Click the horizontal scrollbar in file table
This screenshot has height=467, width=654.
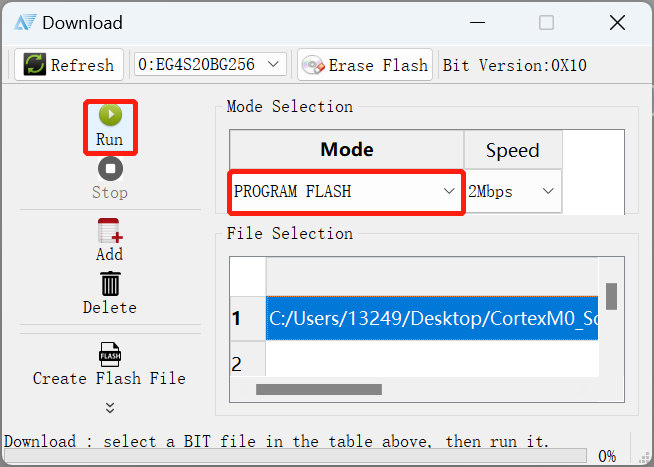pyautogui.click(x=319, y=389)
